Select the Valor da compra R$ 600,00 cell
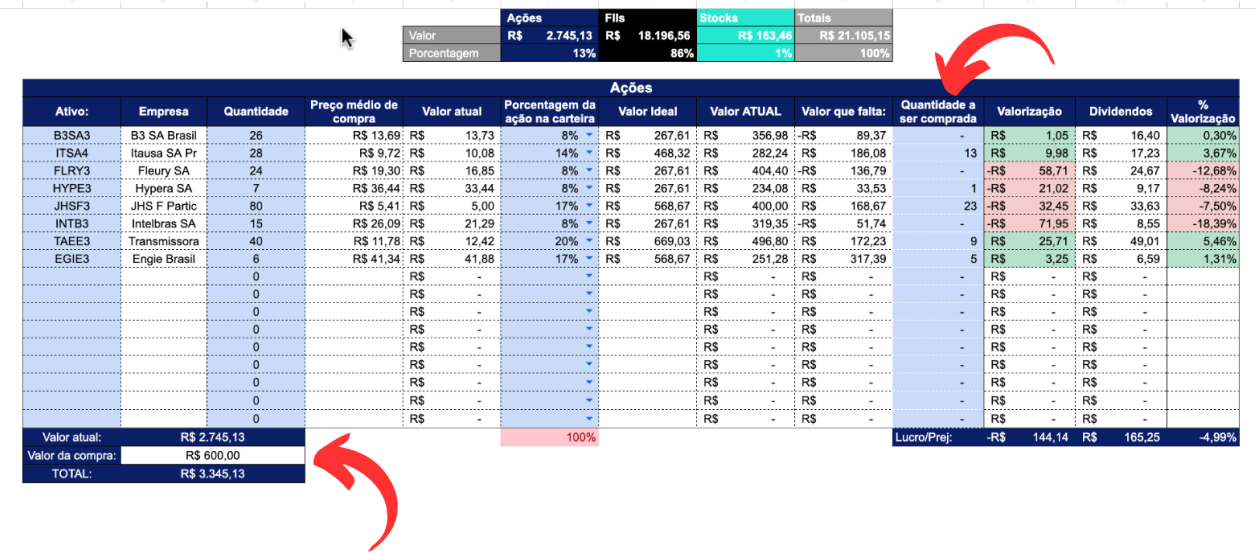 point(210,455)
